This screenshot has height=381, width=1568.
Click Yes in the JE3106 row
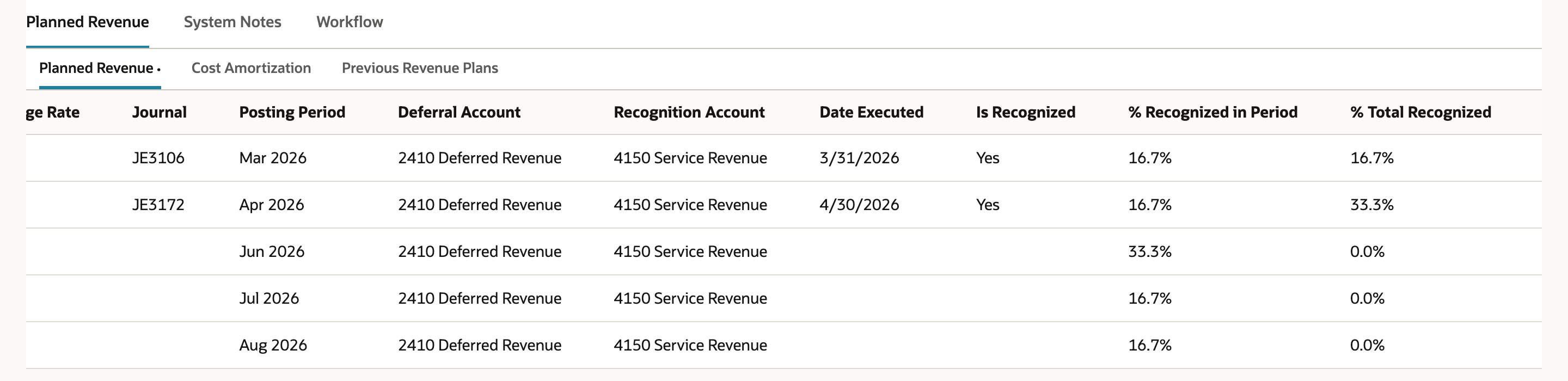pyautogui.click(x=987, y=158)
